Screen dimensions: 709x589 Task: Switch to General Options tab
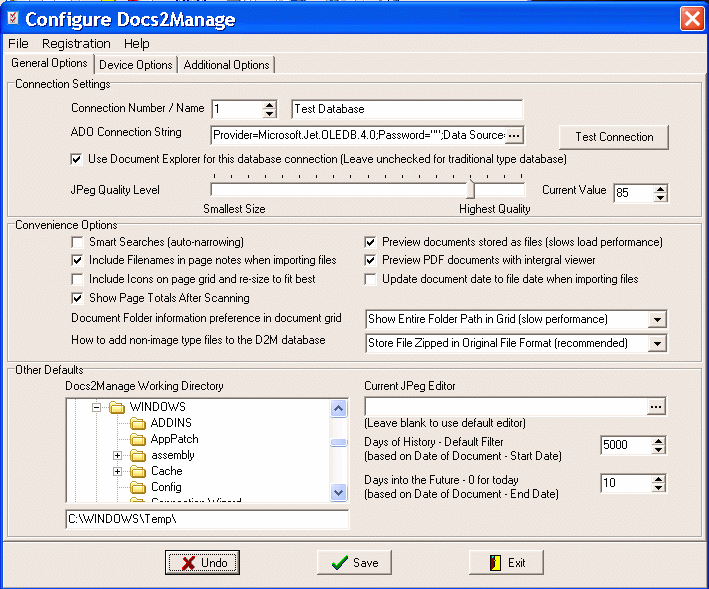49,63
